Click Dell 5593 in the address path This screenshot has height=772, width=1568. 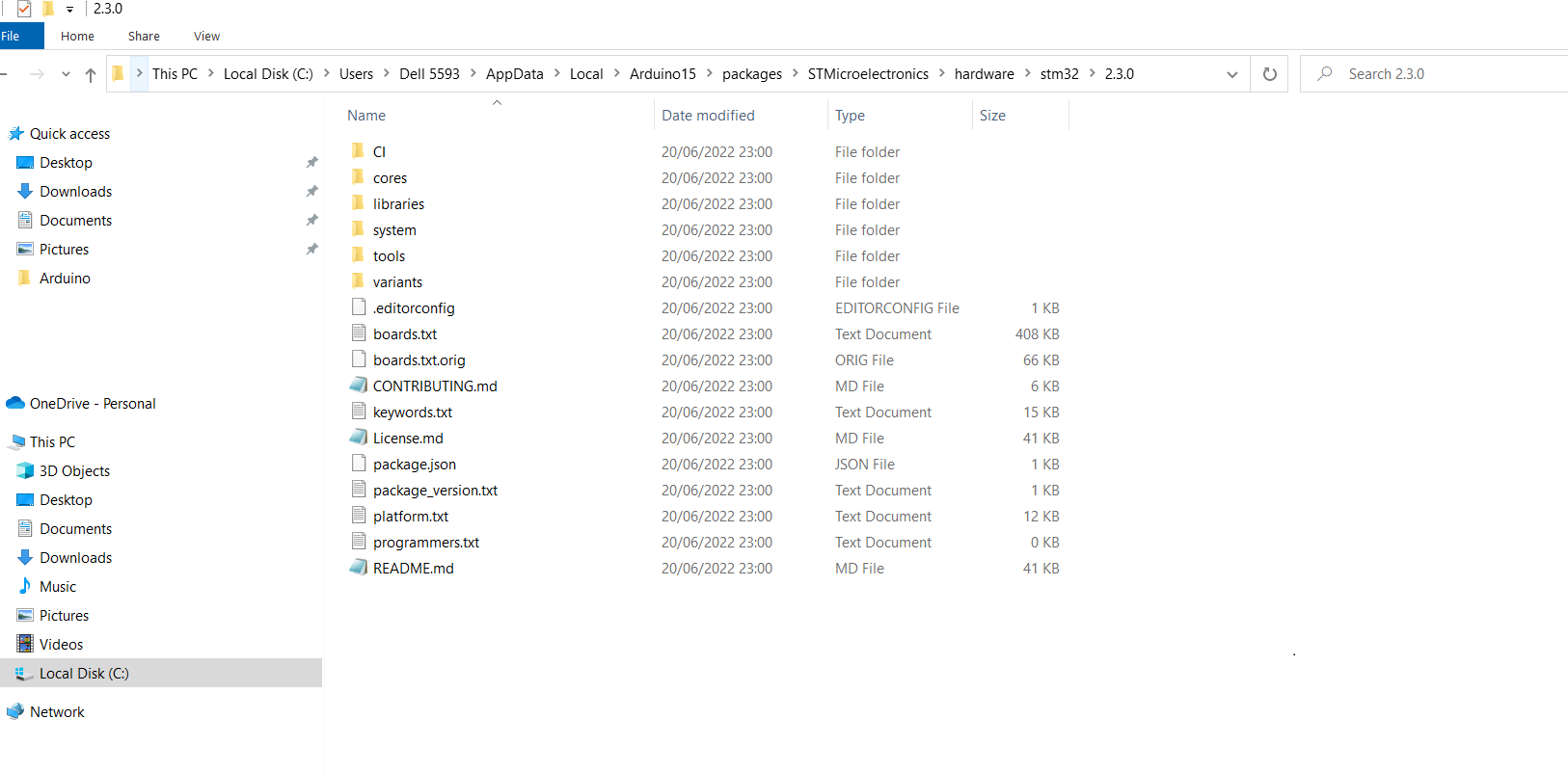pyautogui.click(x=429, y=73)
